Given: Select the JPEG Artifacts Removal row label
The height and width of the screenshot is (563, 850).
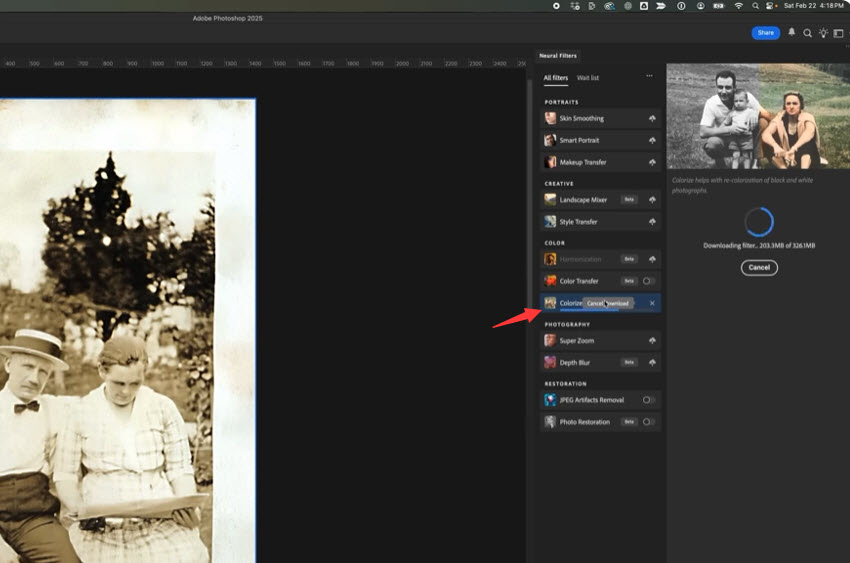Looking at the screenshot, I should click(x=591, y=400).
